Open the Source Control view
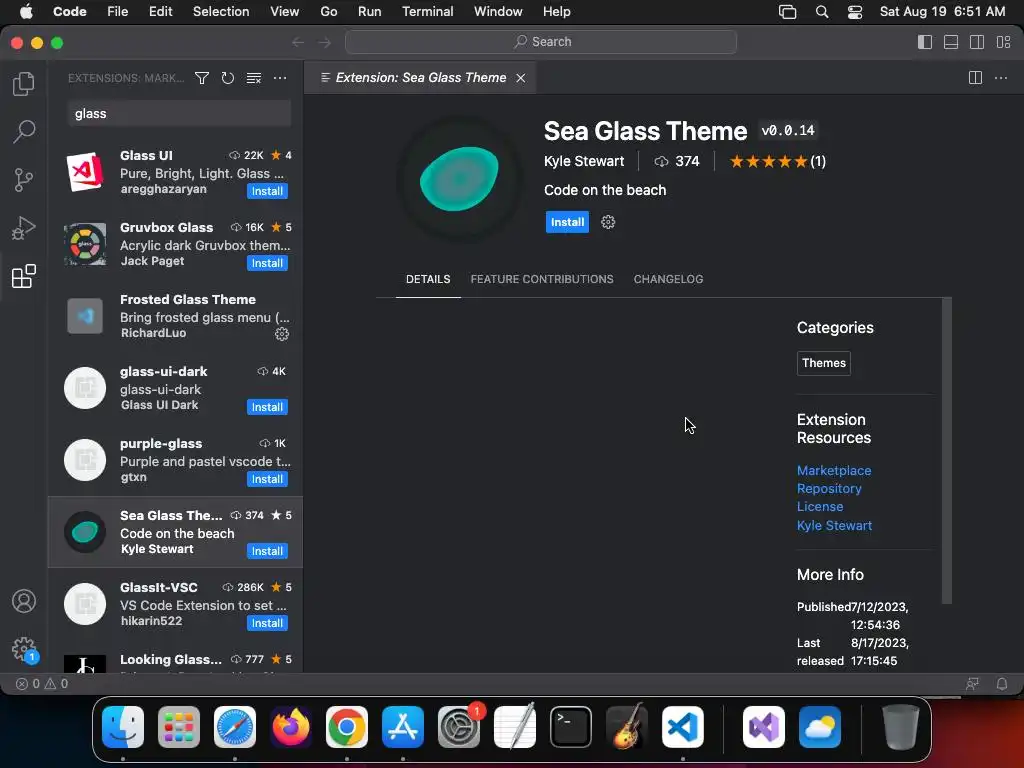Image resolution: width=1024 pixels, height=768 pixels. (x=24, y=180)
